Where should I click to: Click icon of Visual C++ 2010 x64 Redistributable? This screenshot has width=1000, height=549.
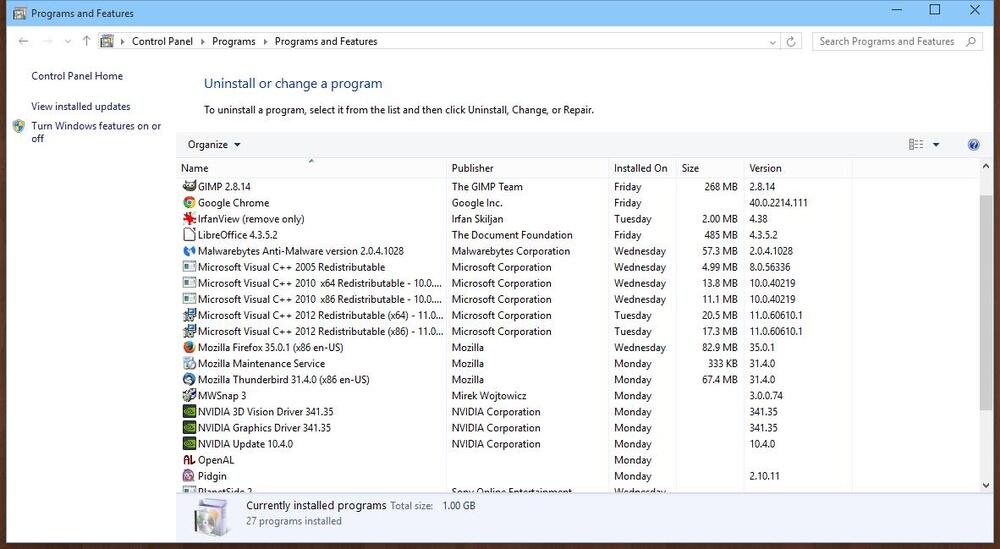(x=189, y=283)
